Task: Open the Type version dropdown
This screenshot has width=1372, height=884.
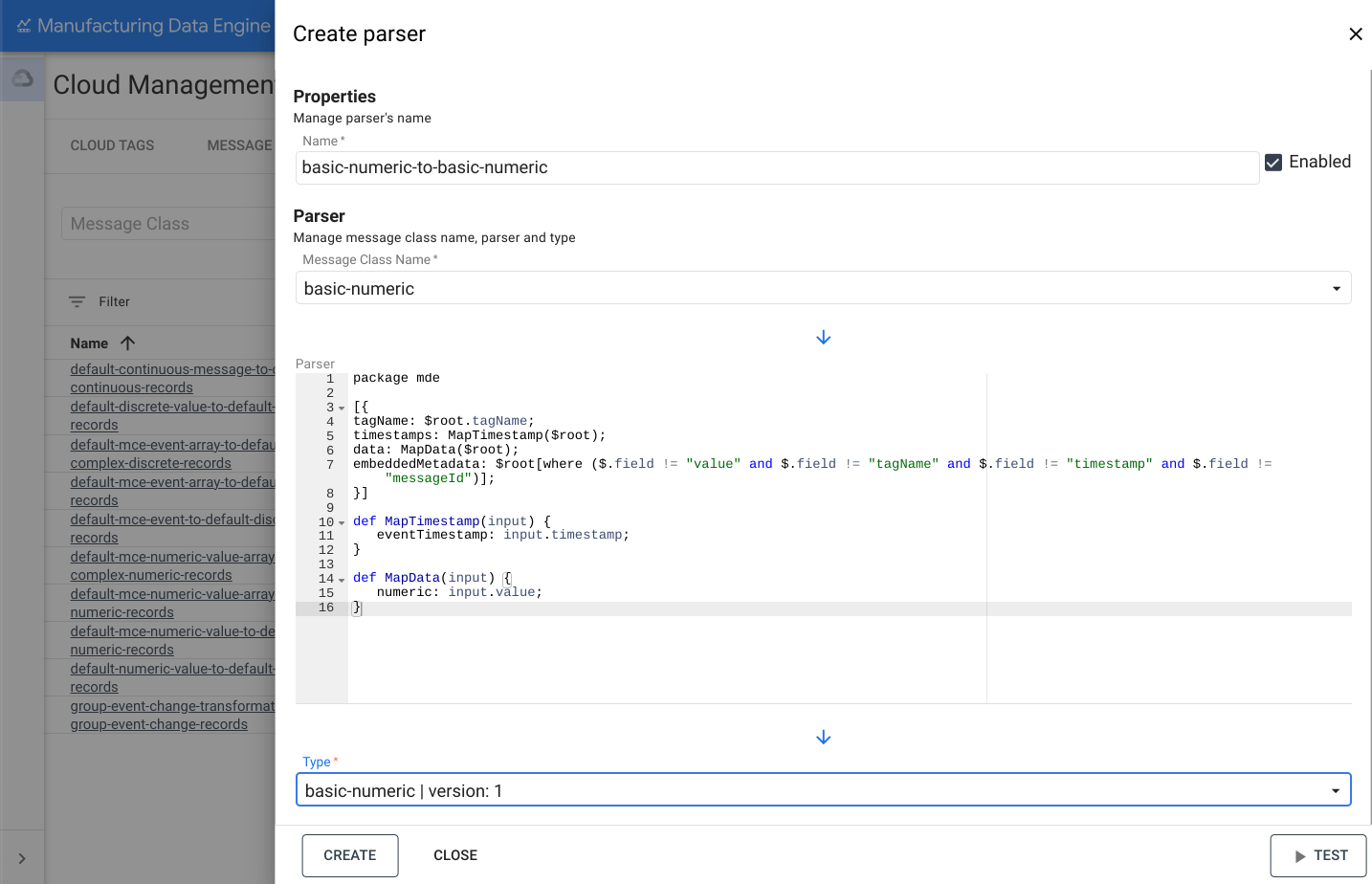Action: point(1336,789)
